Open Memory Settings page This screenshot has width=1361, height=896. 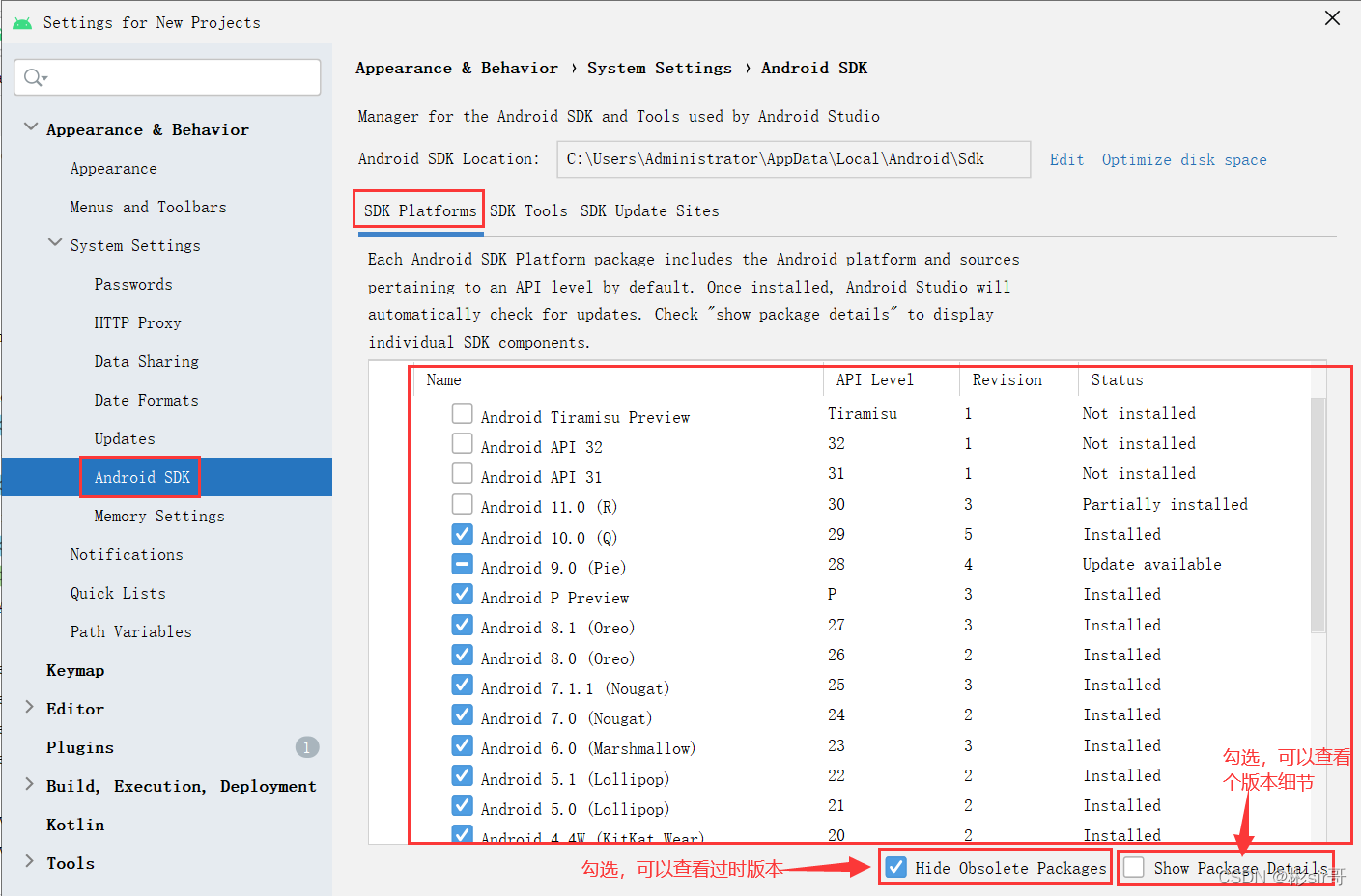tap(159, 516)
